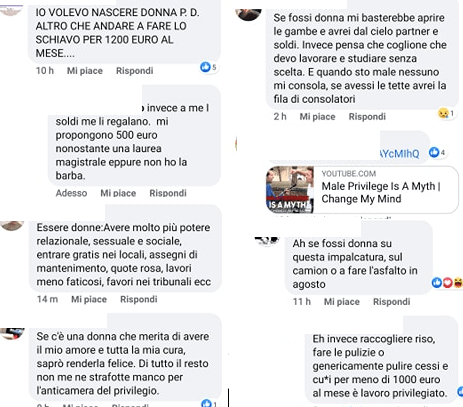
Task: Click the like reaction icon showing 5
Action: pos(205,67)
